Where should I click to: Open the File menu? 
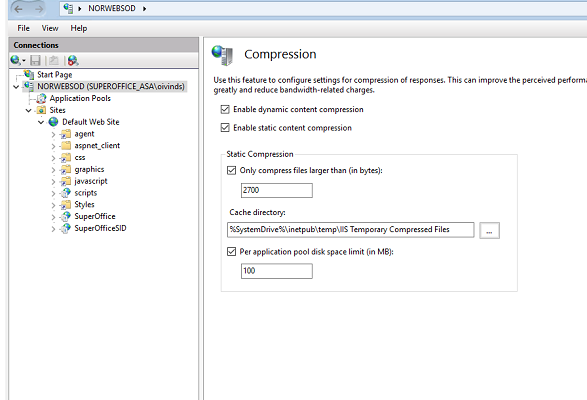tap(23, 28)
